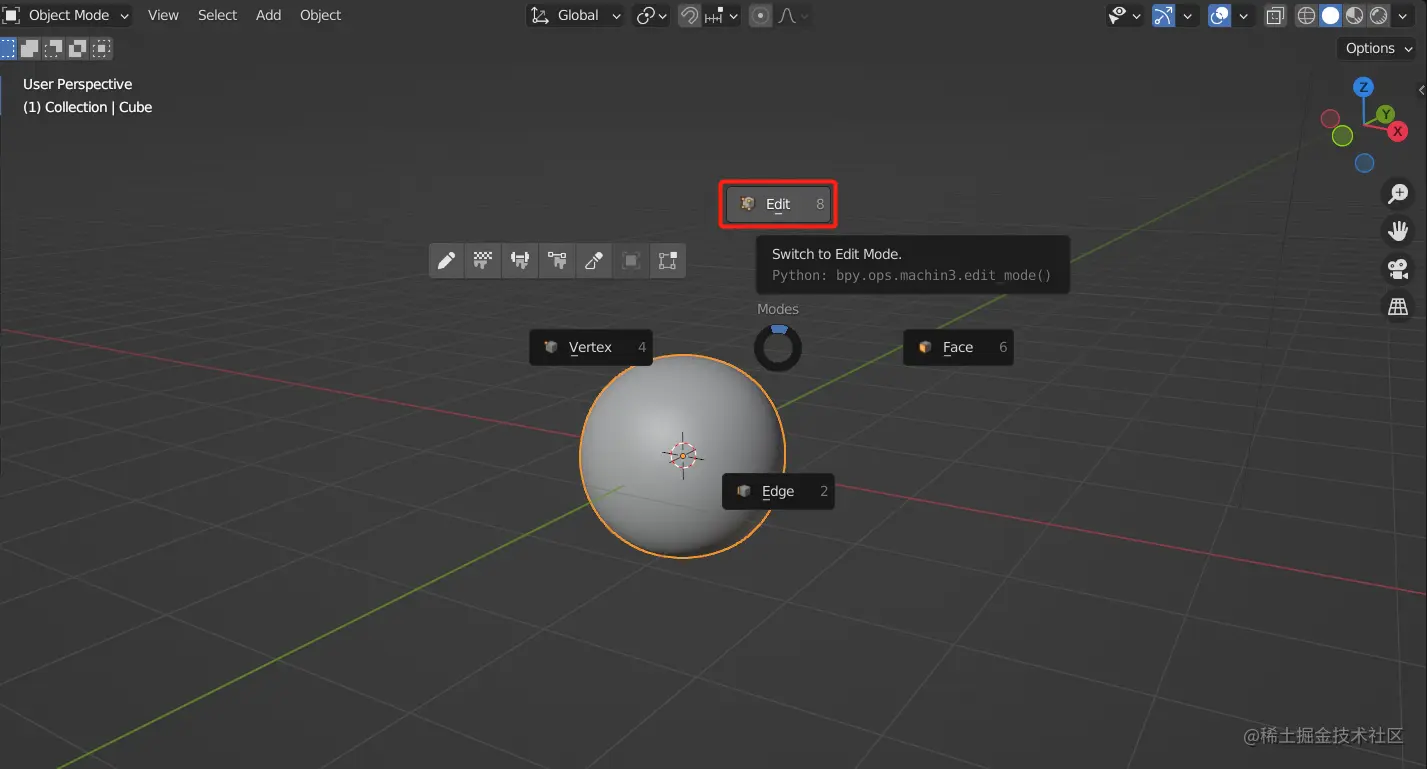Screen dimensions: 1427x769
Task: Toggle snapping with the magnet icon
Action: [x=689, y=15]
